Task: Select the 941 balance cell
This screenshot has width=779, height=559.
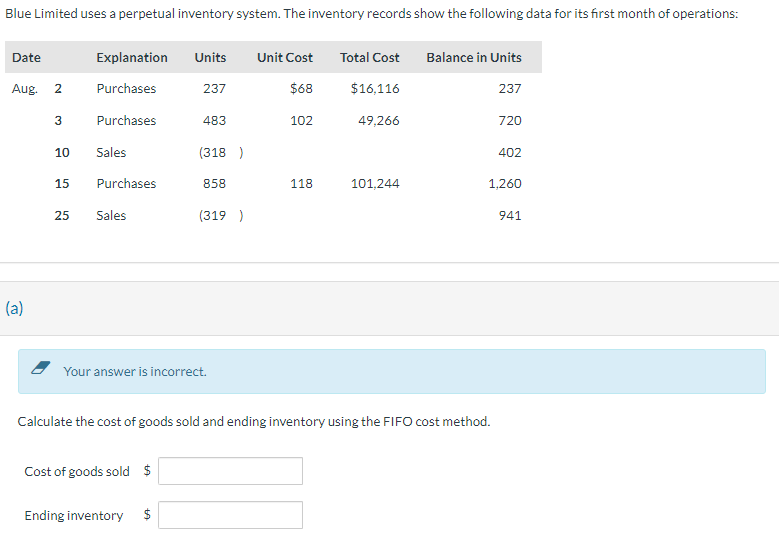Action: 510,215
